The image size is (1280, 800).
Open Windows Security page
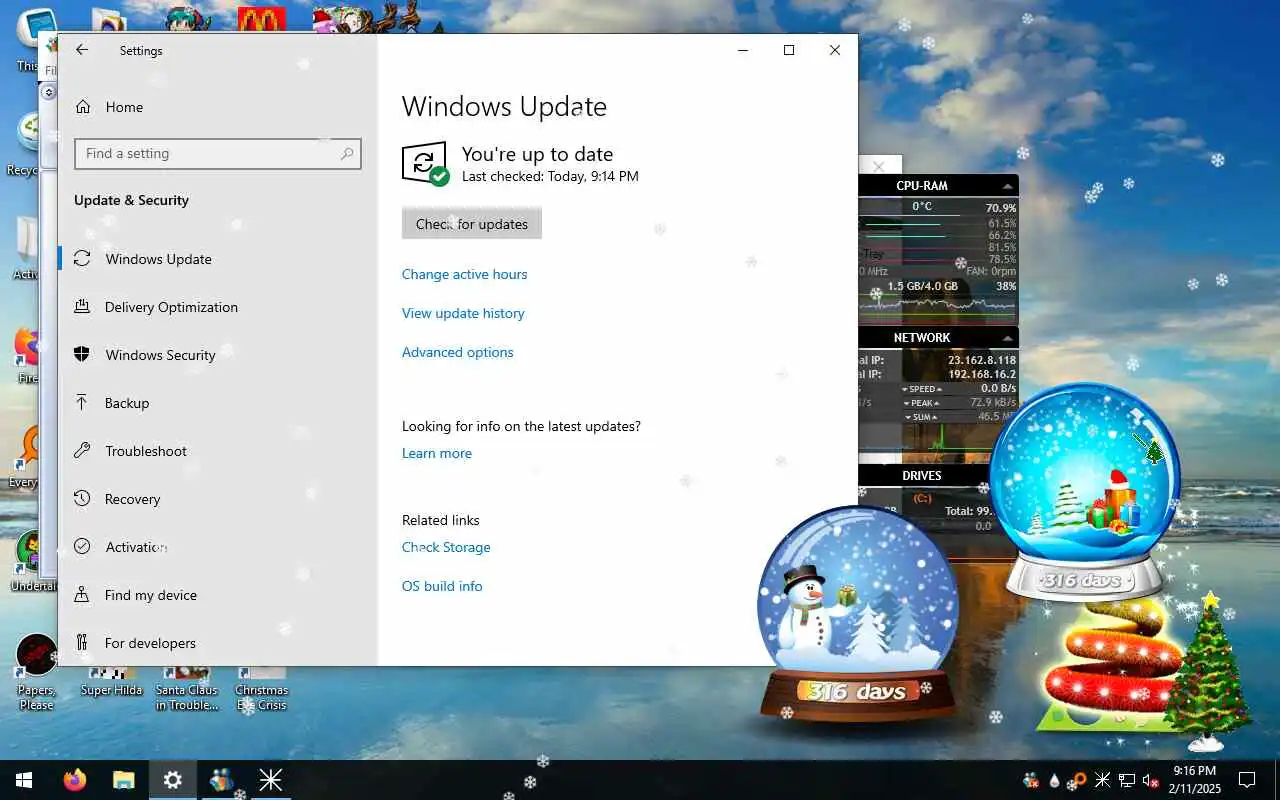coord(160,355)
